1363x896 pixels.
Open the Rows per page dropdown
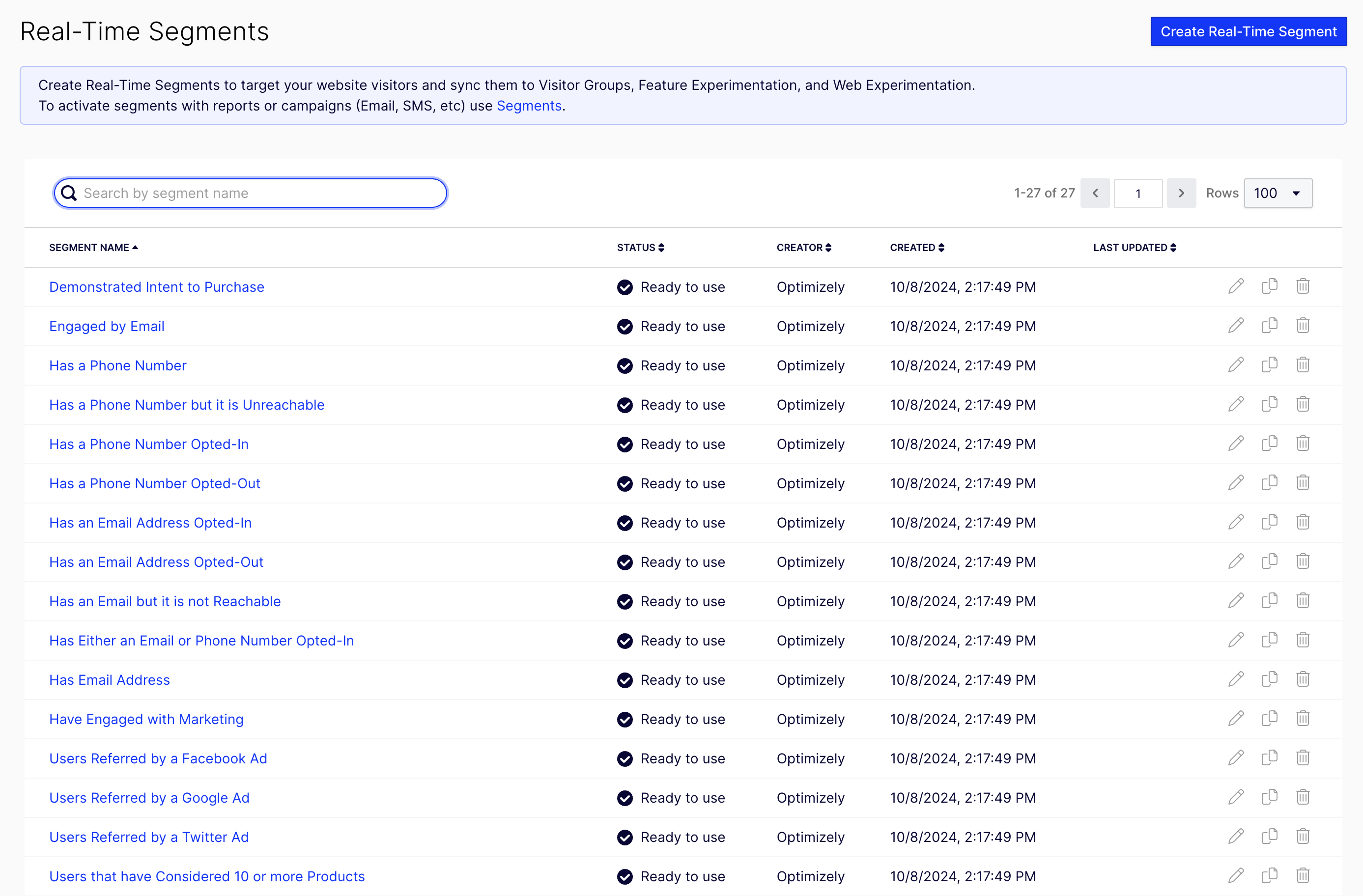pos(1278,193)
